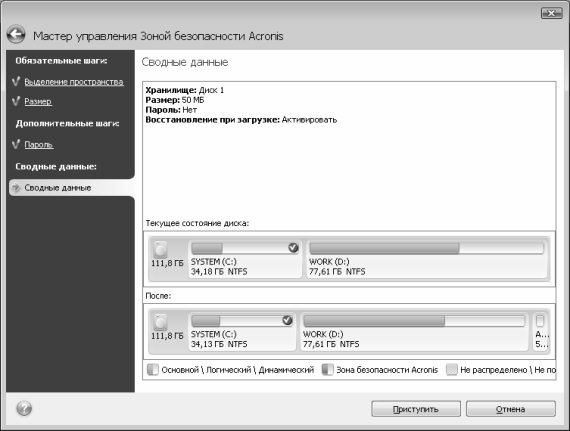Click Зона безопасности Acronis legend swatch
The width and height of the screenshot is (570, 431).
point(328,370)
